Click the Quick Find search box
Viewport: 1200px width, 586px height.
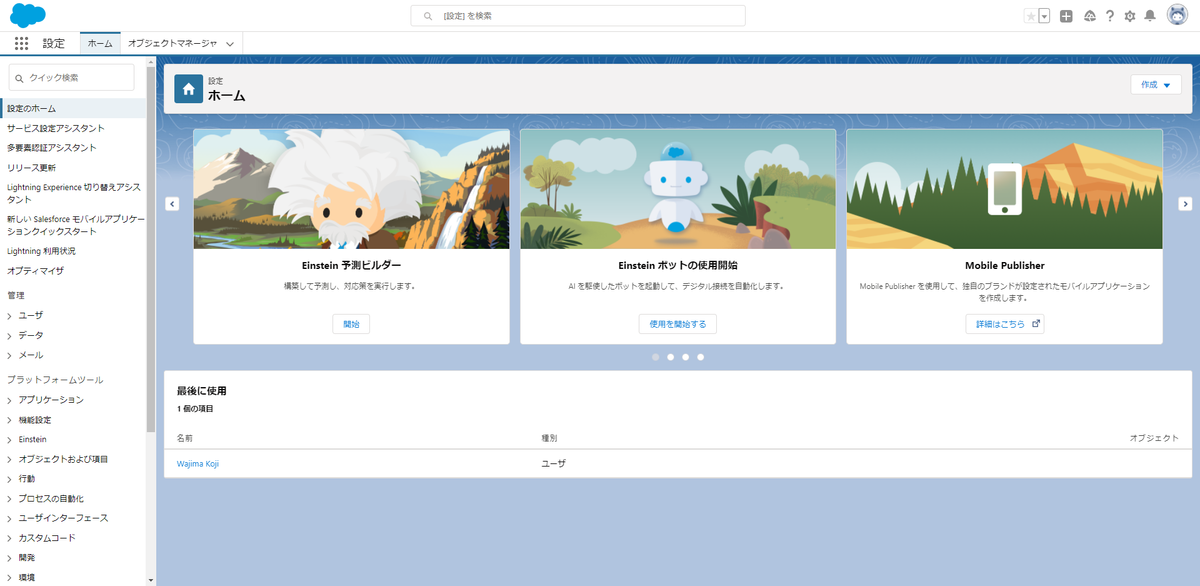[71, 77]
